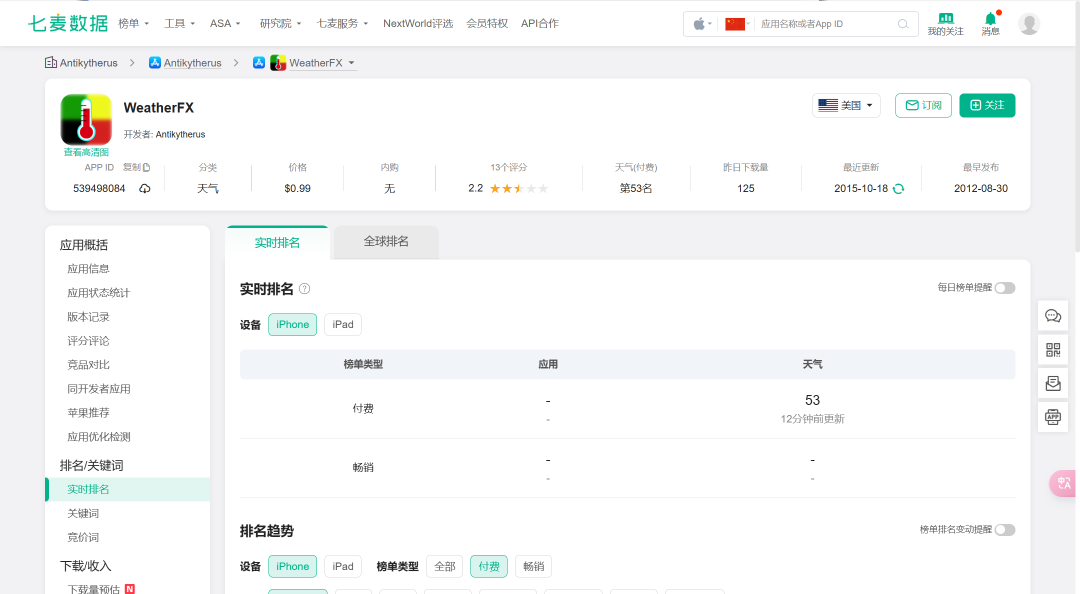Click the 订阅 subscribe button
Image resolution: width=1080 pixels, height=594 pixels.
[x=923, y=105]
